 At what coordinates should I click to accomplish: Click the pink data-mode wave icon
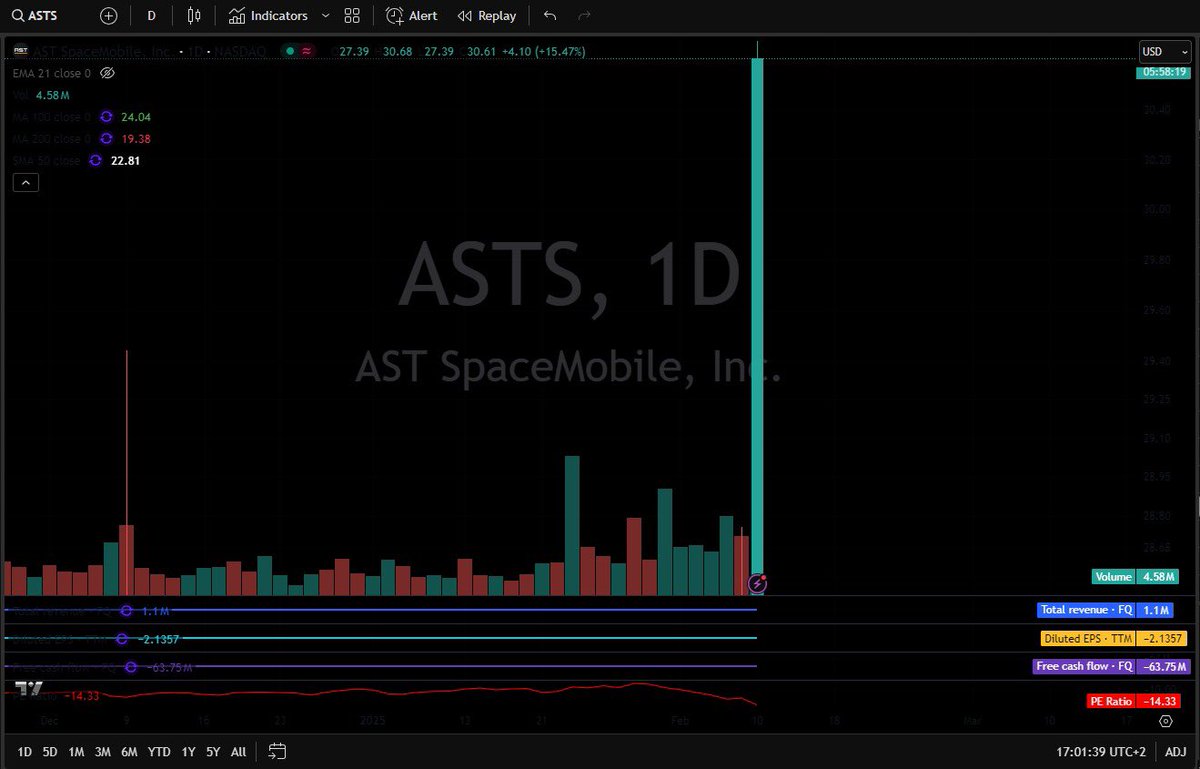[x=307, y=51]
